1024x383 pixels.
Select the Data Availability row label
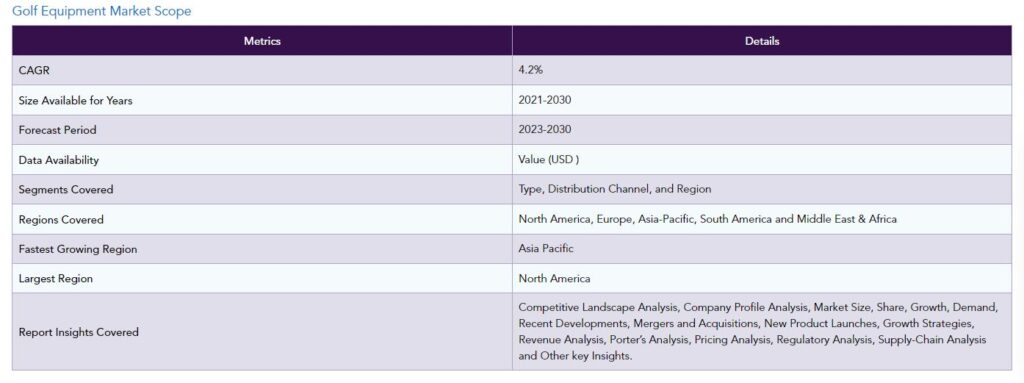59,160
